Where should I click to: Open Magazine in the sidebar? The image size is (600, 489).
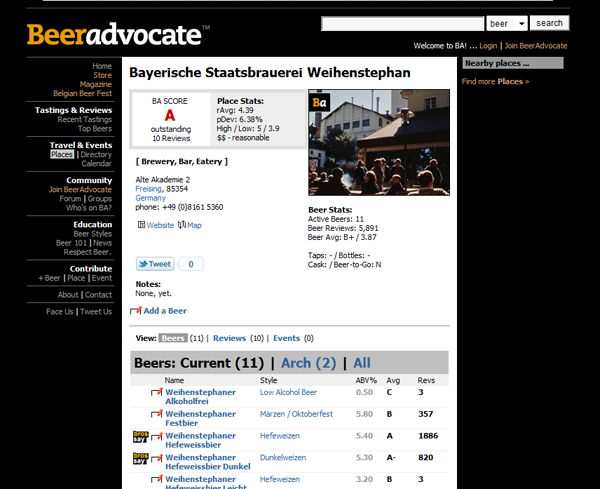click(96, 85)
